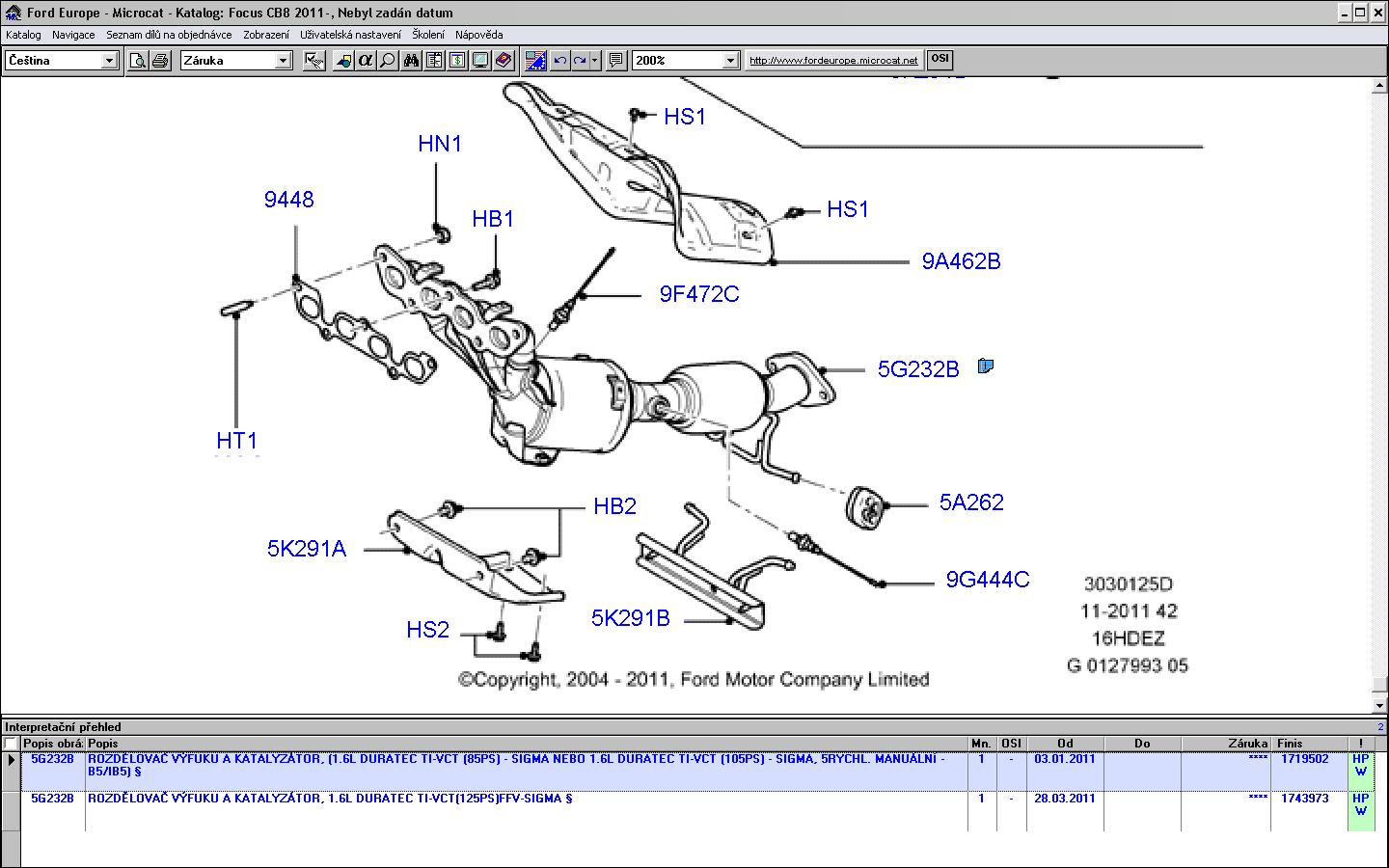Click the printer icon
Screen dimensions: 1389x868
160,61
